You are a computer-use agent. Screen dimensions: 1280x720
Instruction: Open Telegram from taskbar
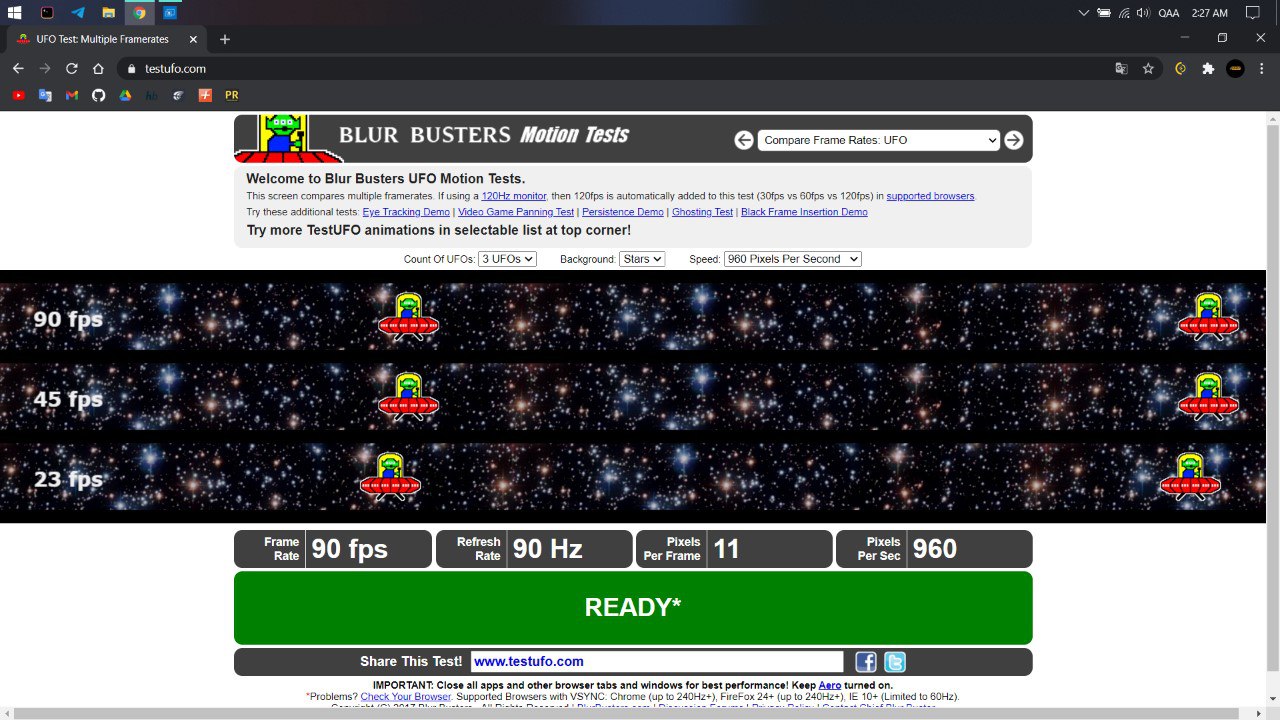[77, 12]
